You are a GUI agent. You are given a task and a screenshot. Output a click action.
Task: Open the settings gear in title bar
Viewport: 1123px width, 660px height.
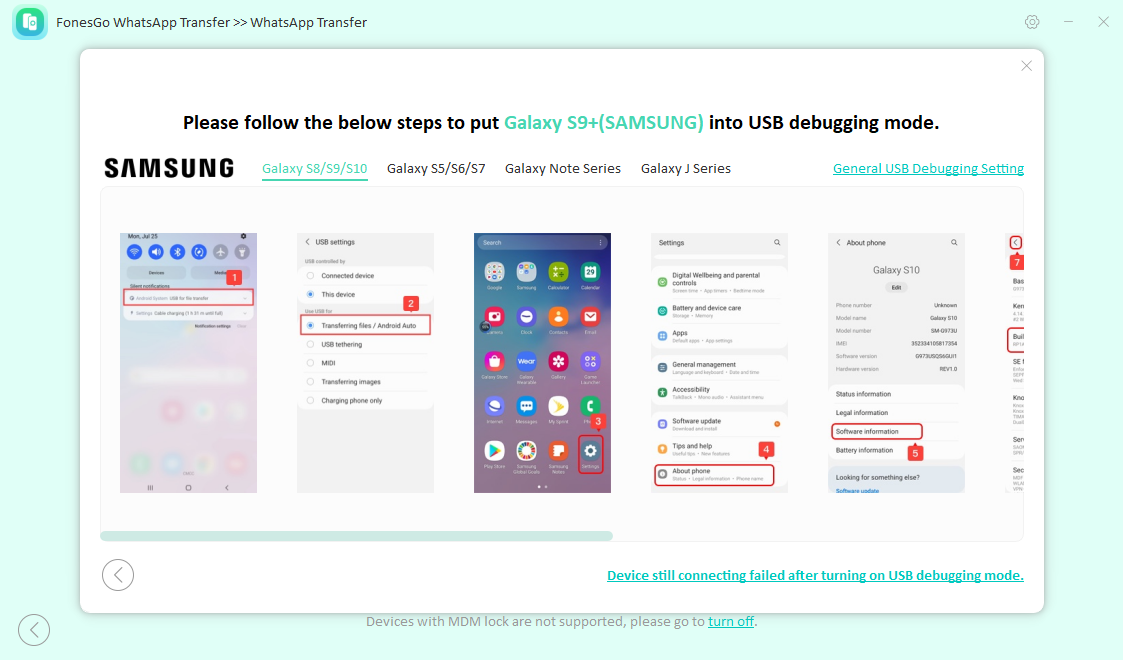1031,22
